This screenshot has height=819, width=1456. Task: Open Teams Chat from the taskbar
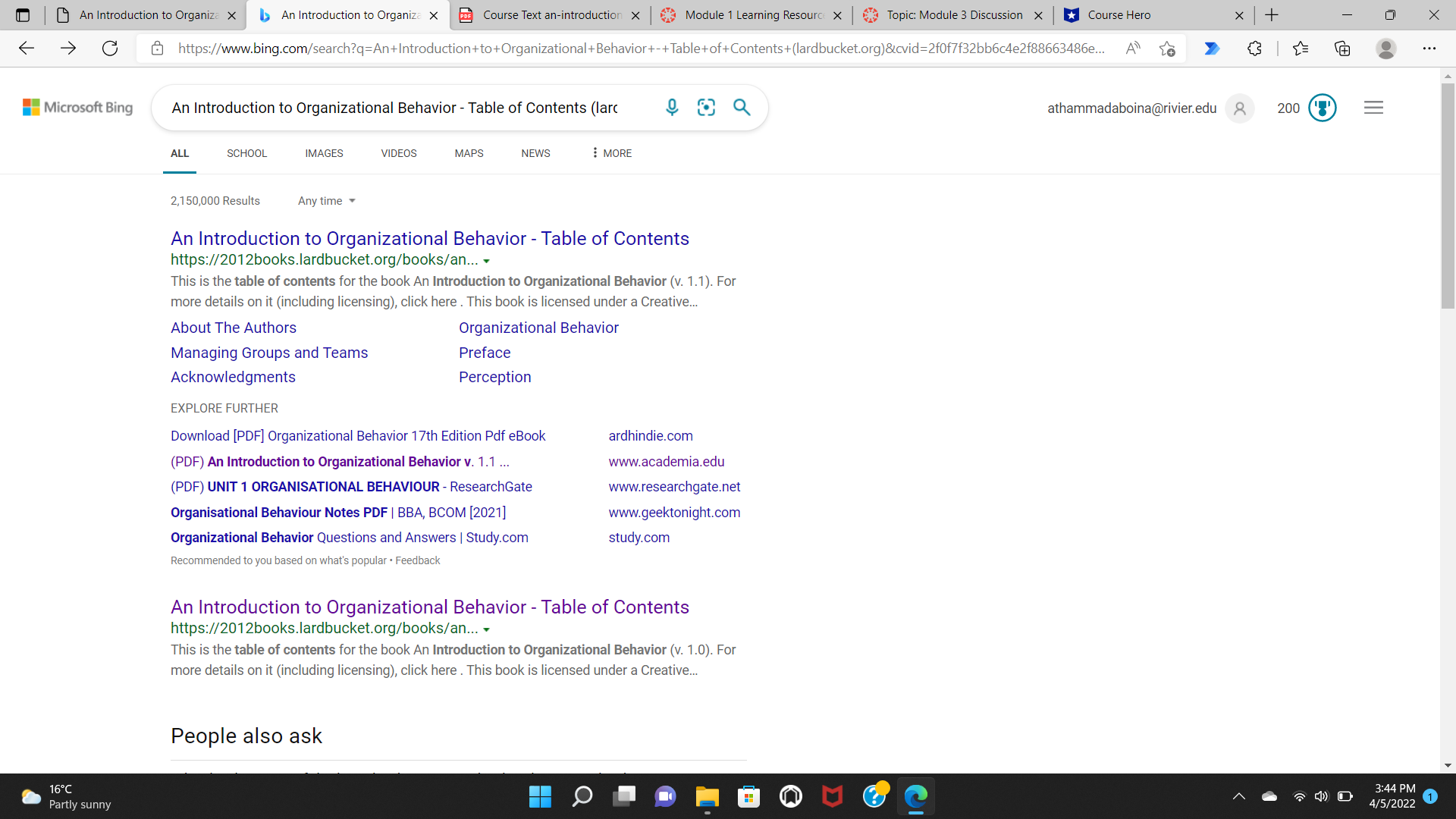(x=665, y=796)
